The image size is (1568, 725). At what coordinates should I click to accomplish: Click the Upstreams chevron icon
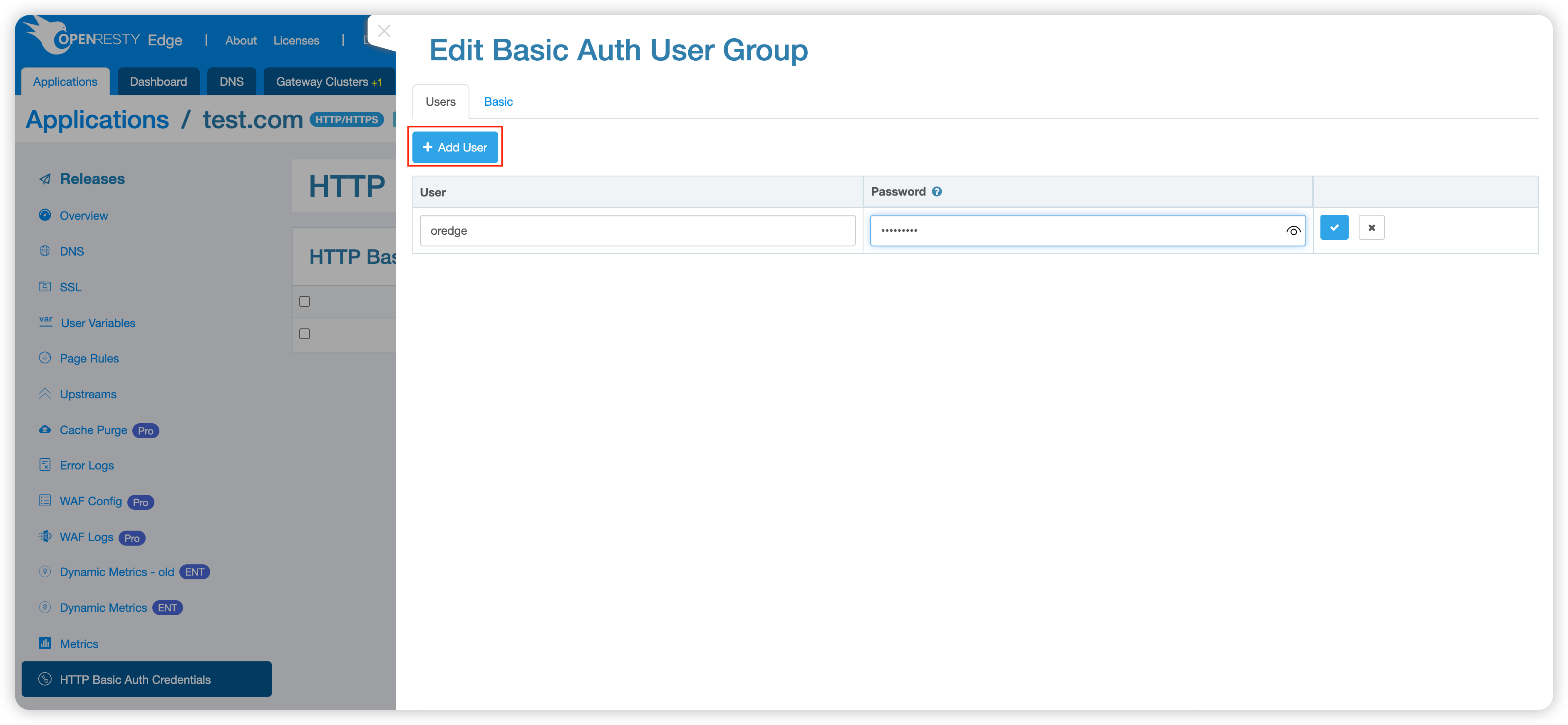45,394
